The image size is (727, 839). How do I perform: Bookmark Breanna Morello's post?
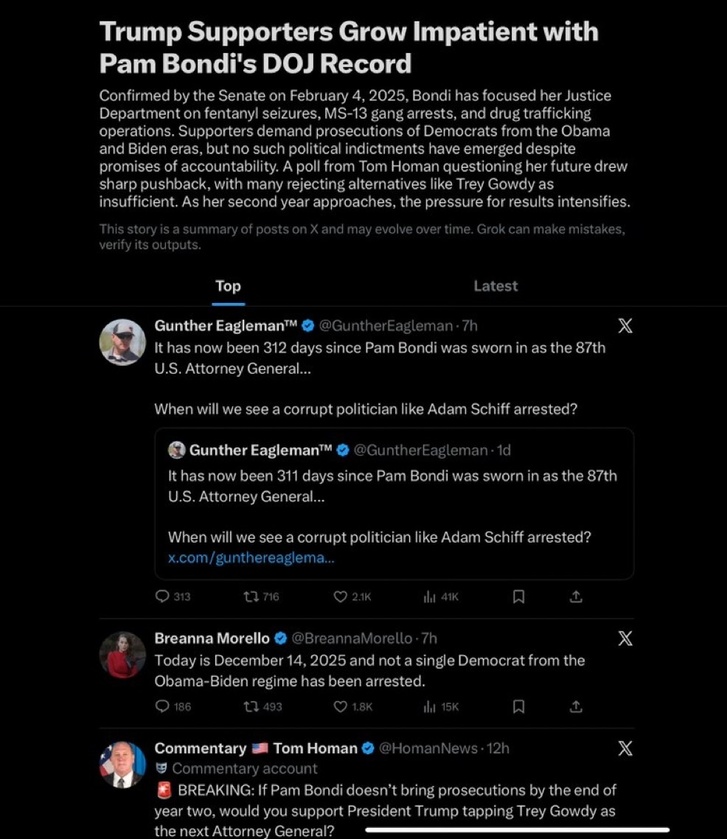click(x=518, y=706)
